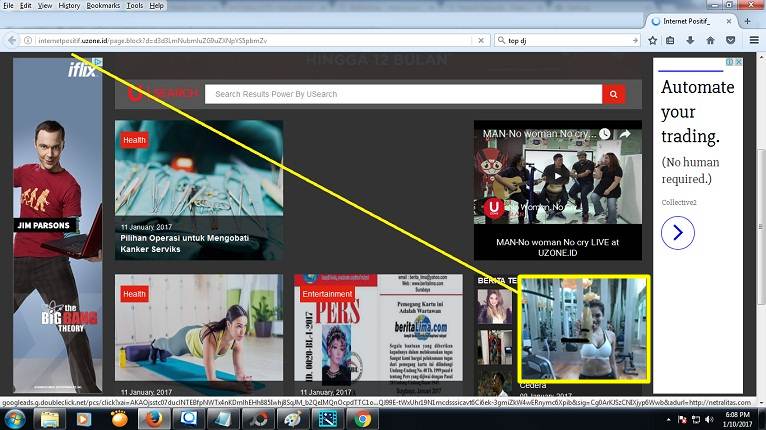
Task: Close the Internet Positif_ tab
Action: [728, 21]
